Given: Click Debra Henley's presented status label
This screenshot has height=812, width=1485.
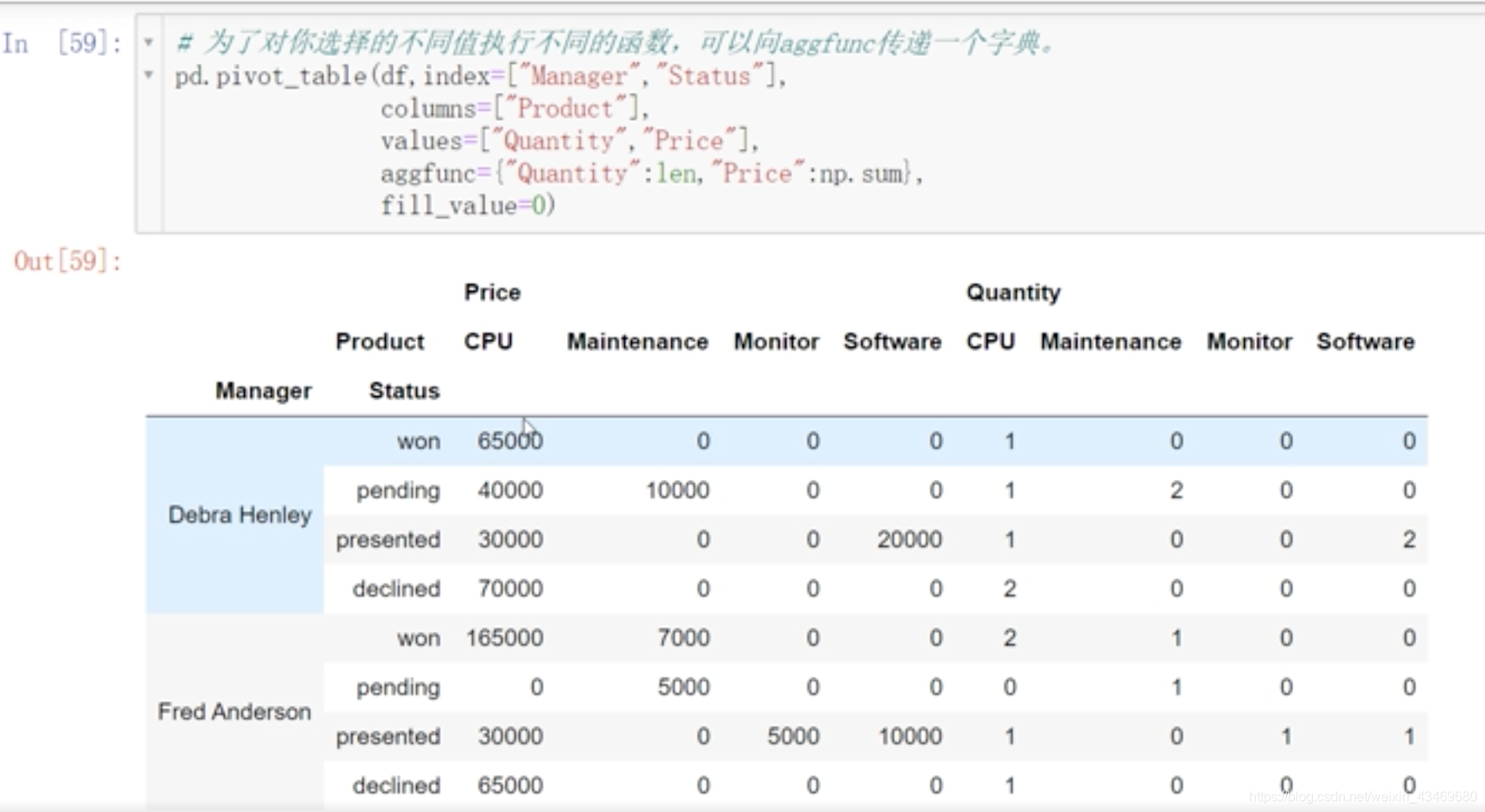Looking at the screenshot, I should [x=388, y=539].
